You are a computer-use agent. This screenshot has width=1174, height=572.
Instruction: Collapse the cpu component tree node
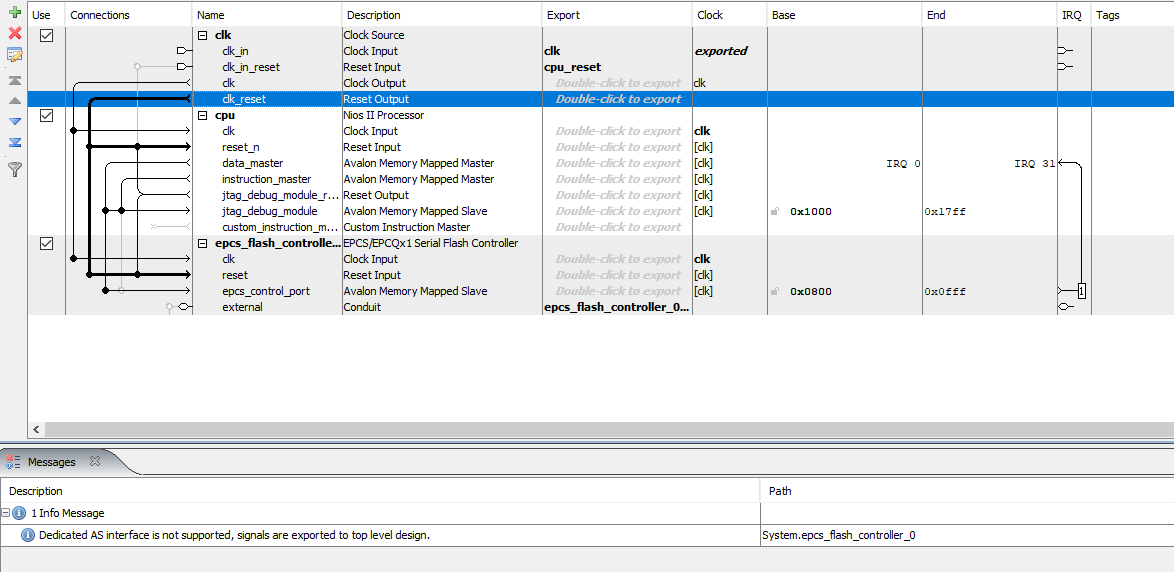pyautogui.click(x=203, y=115)
